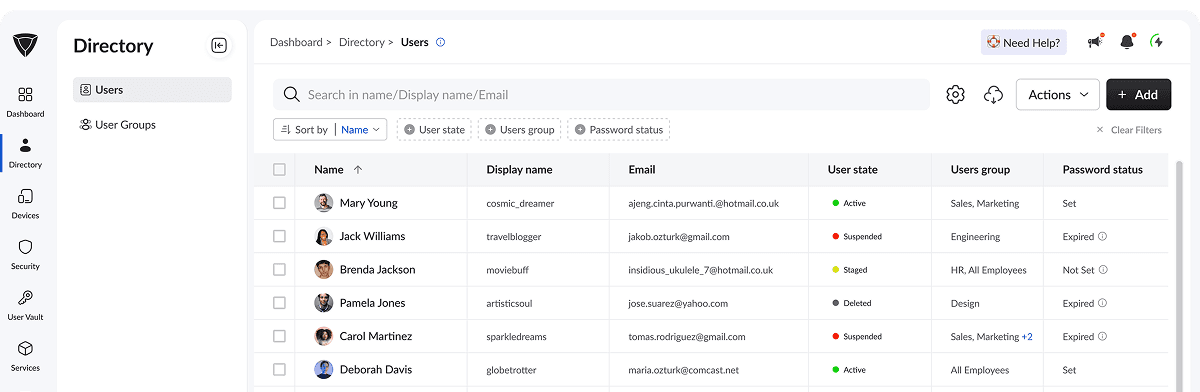This screenshot has width=1200, height=392.
Task: Expand the +2 groups for Carol Martinez
Action: coord(1027,337)
